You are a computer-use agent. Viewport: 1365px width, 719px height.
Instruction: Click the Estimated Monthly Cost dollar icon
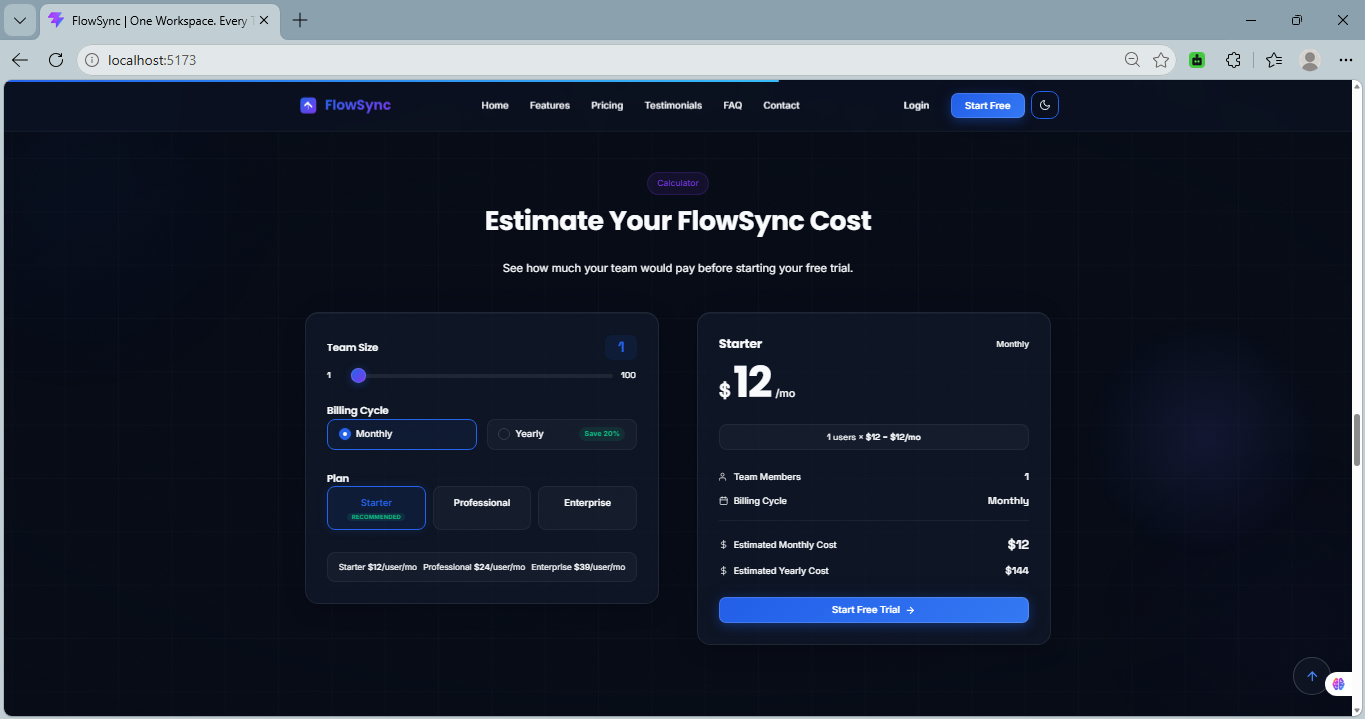[x=723, y=545]
